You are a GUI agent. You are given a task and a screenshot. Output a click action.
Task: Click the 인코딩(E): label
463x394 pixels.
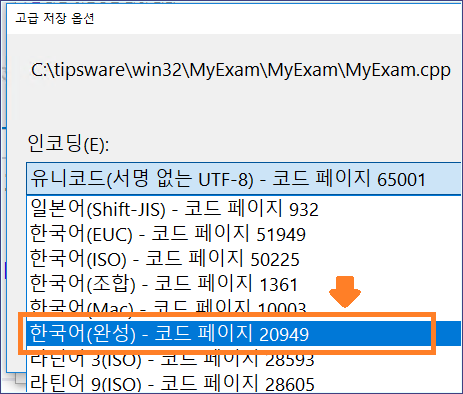pyautogui.click(x=68, y=143)
